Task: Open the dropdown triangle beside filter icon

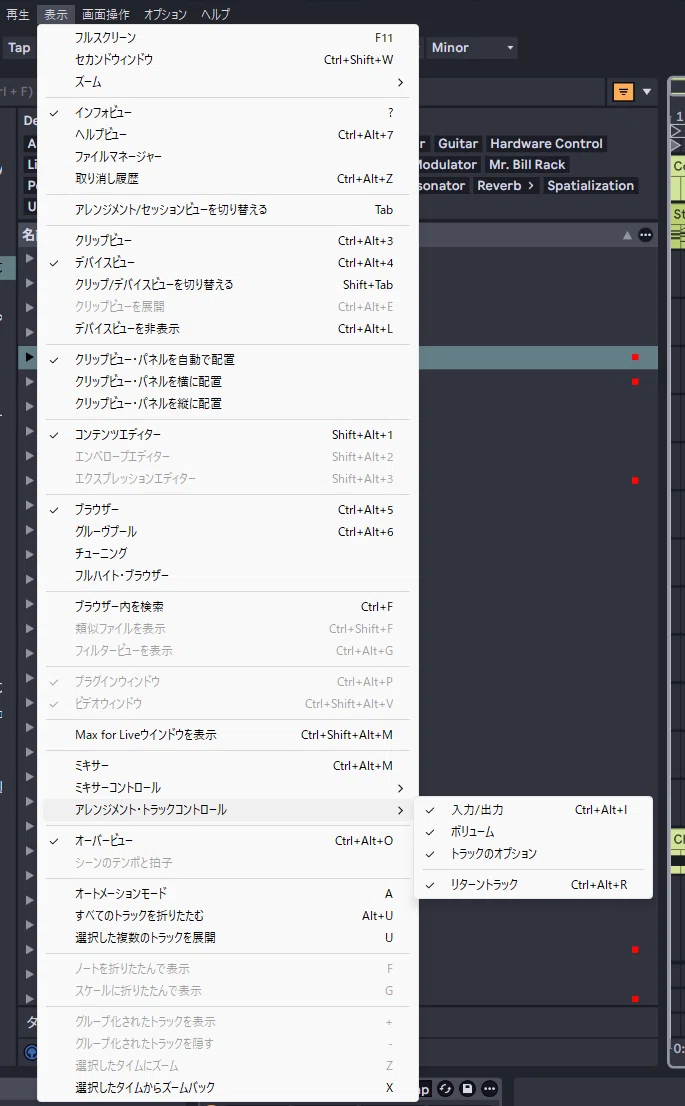Action: coord(647,92)
